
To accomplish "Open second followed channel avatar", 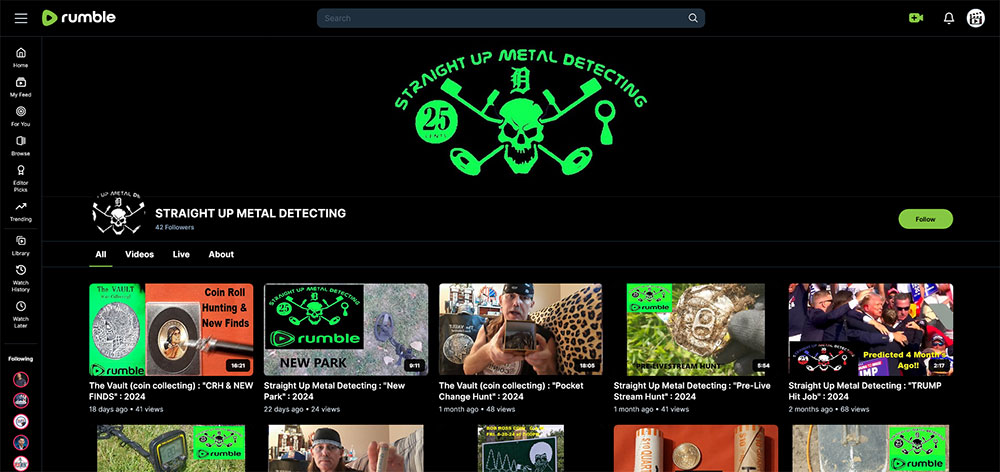I will coord(21,401).
